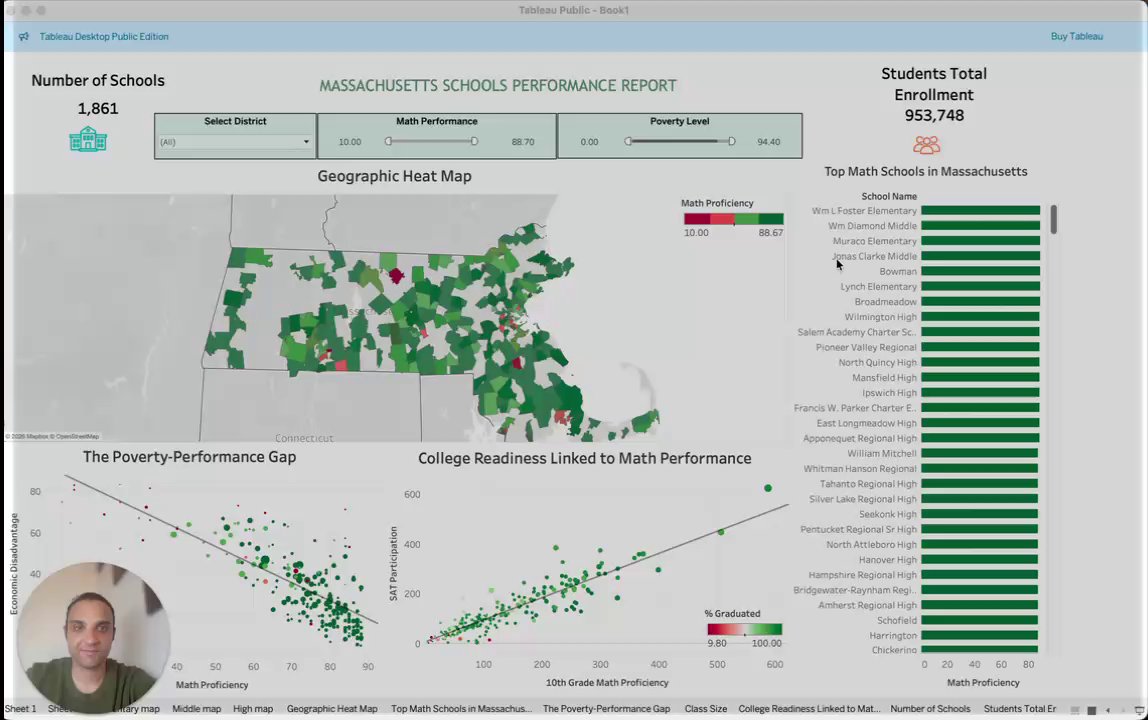Select the Wilmington High bar
The width and height of the screenshot is (1148, 720).
[980, 317]
